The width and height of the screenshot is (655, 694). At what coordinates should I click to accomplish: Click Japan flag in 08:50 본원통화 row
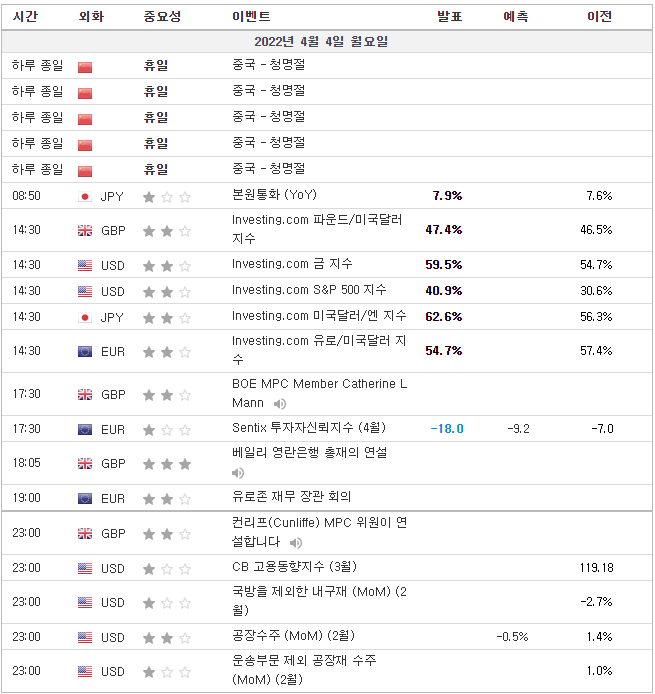pos(85,197)
